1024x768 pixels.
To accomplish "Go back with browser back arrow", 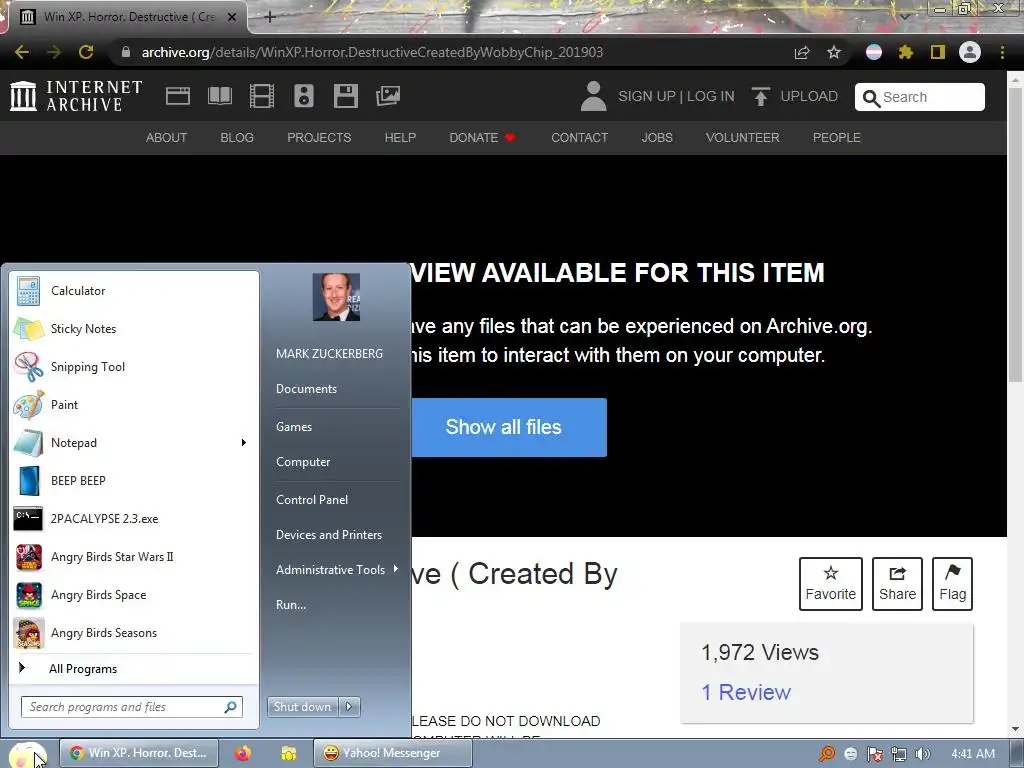I will 22,52.
